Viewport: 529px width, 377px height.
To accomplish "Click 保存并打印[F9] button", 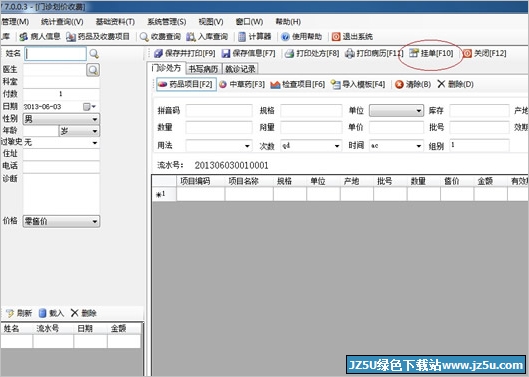I will (x=184, y=53).
